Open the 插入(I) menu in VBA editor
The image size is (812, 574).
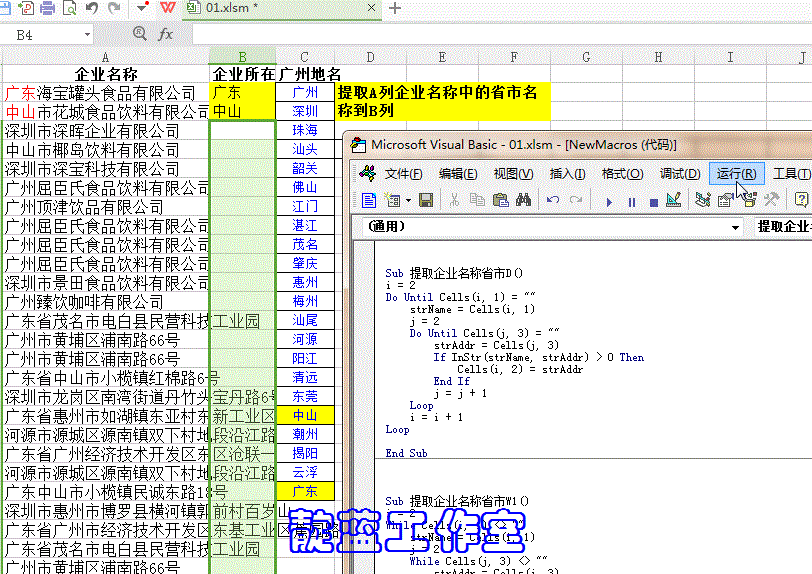click(568, 174)
